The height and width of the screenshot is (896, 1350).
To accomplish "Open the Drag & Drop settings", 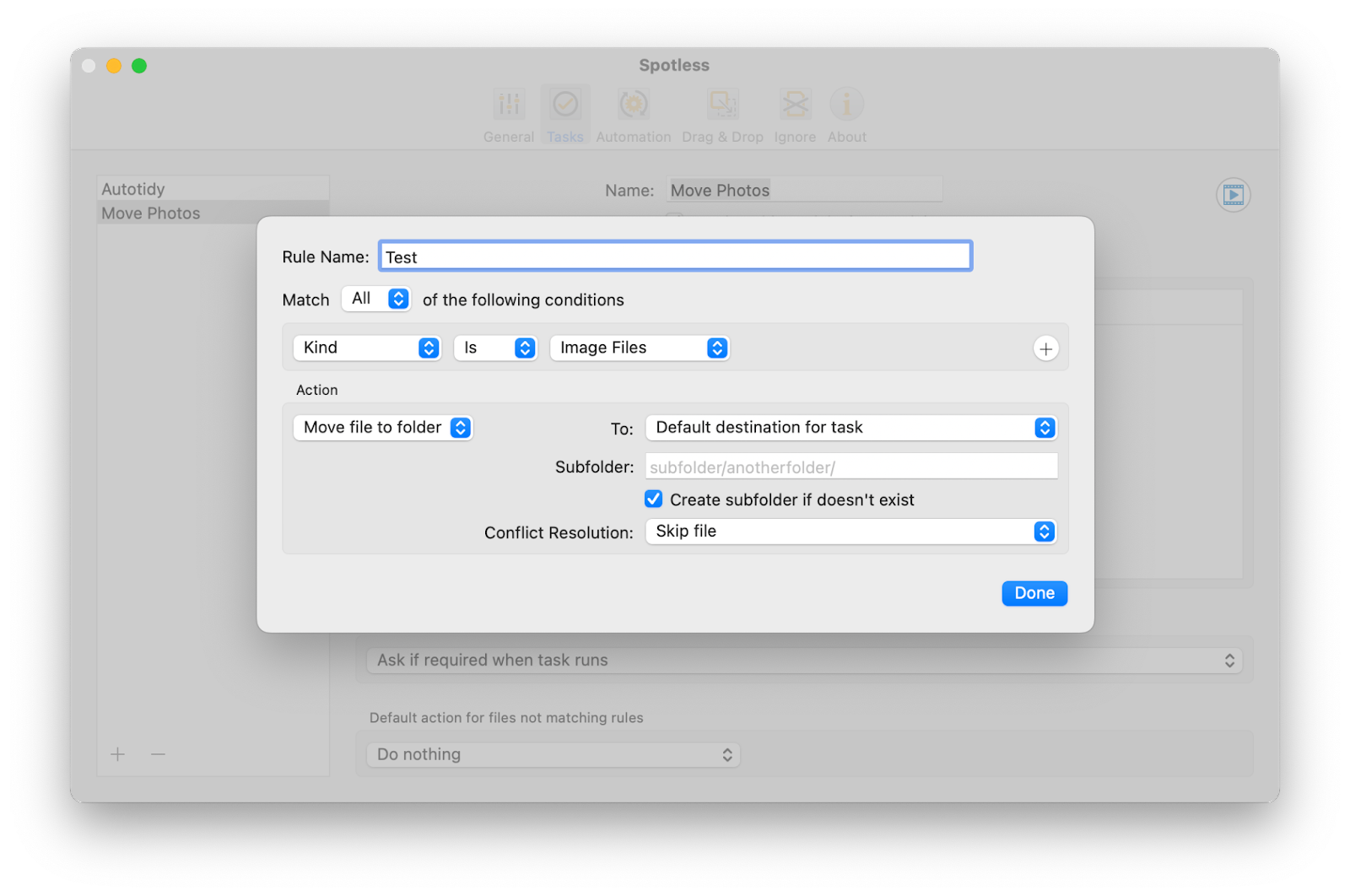I will tap(722, 112).
